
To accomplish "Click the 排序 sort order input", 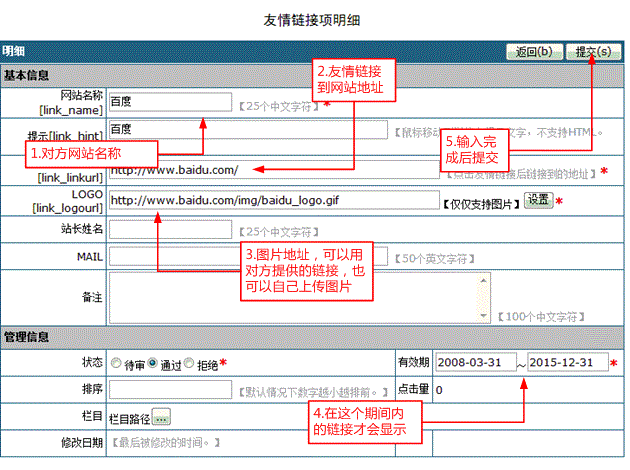I will click(170, 389).
